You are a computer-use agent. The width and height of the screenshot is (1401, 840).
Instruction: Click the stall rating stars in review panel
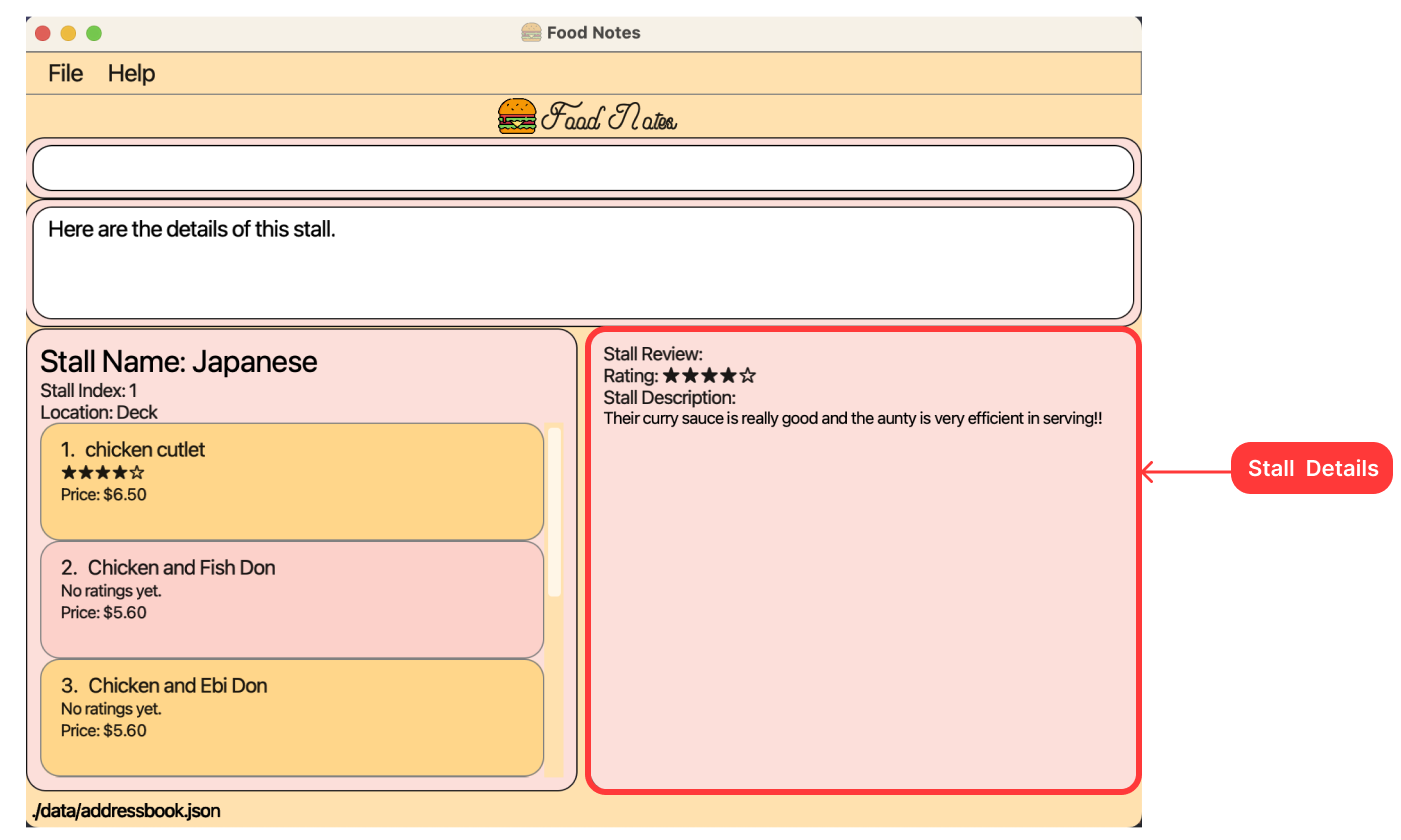click(x=709, y=376)
